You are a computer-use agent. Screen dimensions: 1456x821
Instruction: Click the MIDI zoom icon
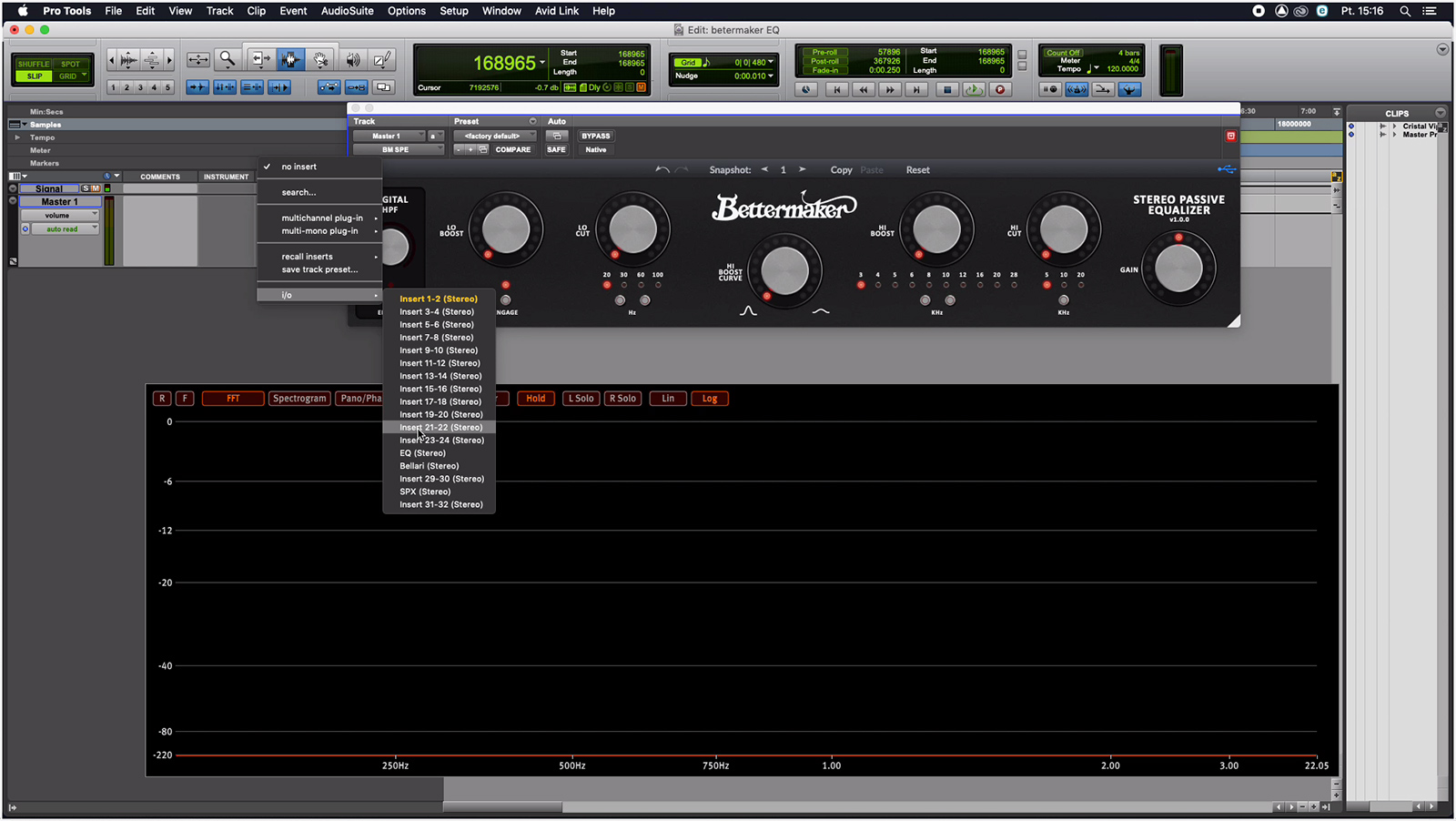152,60
